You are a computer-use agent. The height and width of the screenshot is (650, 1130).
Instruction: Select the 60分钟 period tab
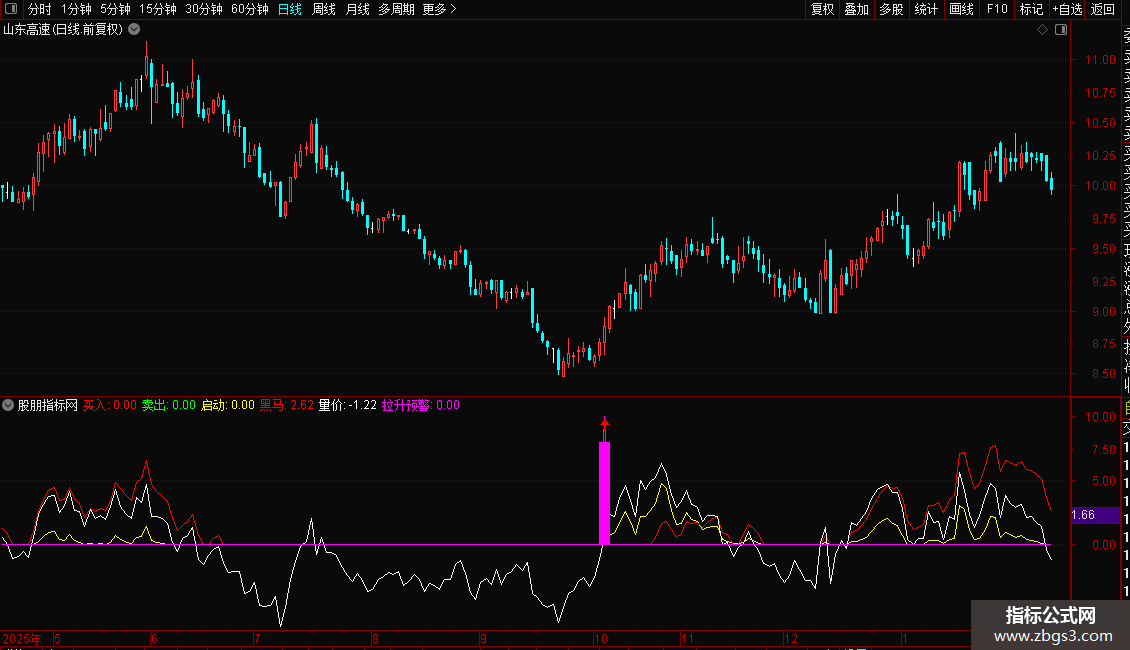click(249, 10)
